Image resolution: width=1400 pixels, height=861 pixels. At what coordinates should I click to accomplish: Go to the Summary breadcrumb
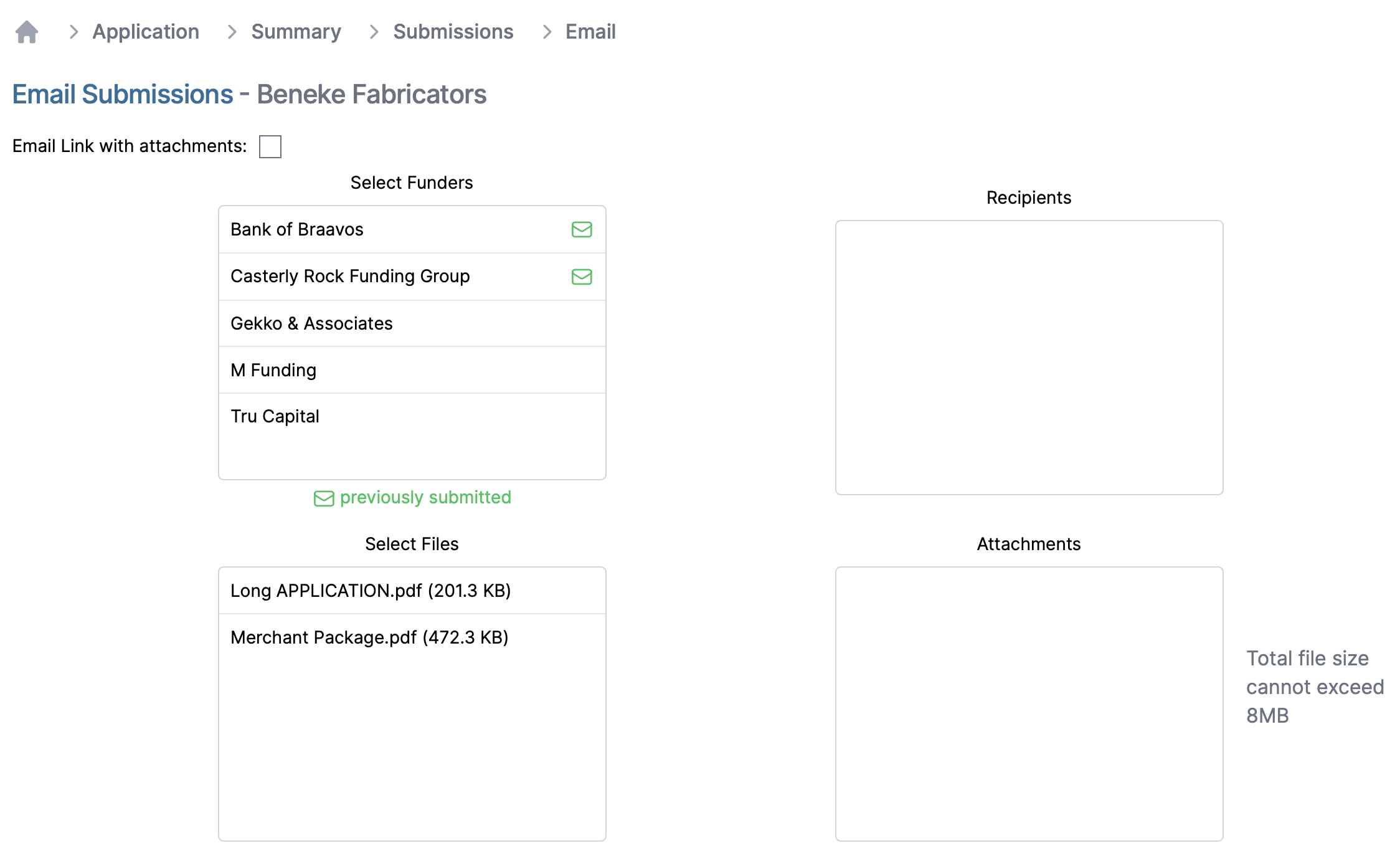(x=296, y=32)
